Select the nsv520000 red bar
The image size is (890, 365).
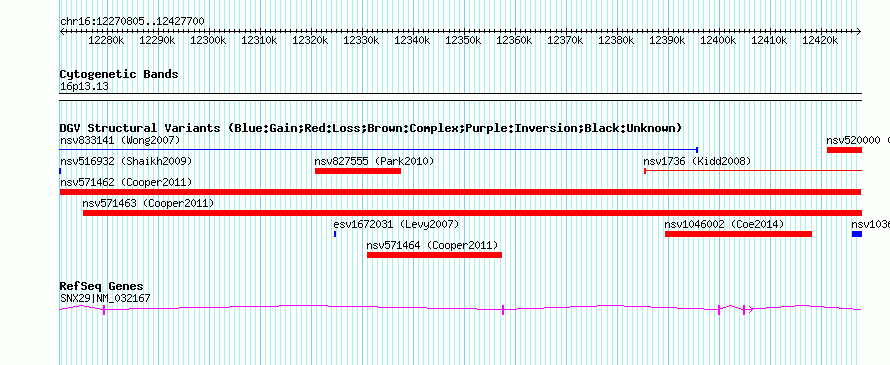pos(845,150)
